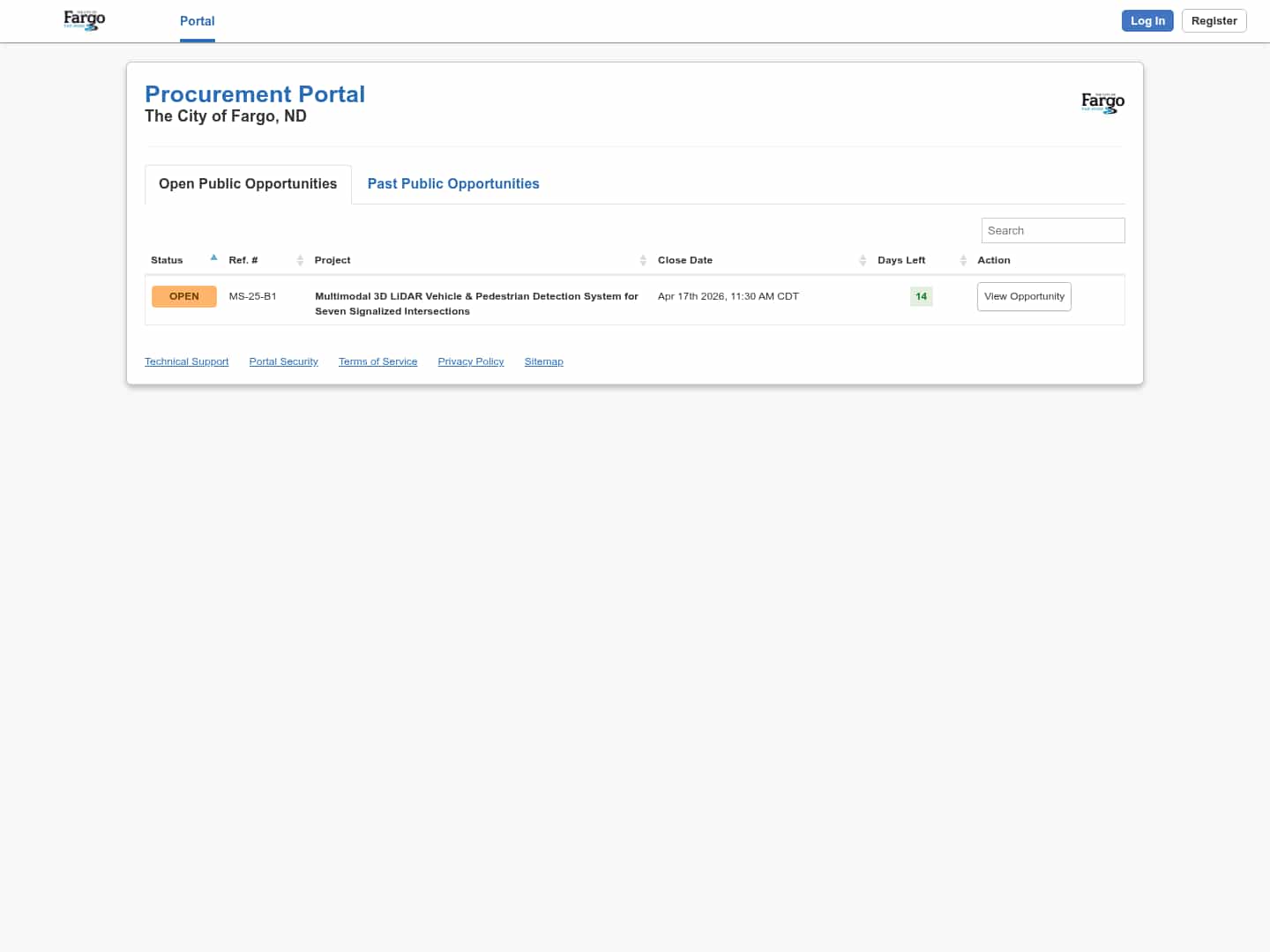Viewport: 1270px width, 952px height.
Task: Click the Fargo logo beside portal title
Action: coord(1102,102)
